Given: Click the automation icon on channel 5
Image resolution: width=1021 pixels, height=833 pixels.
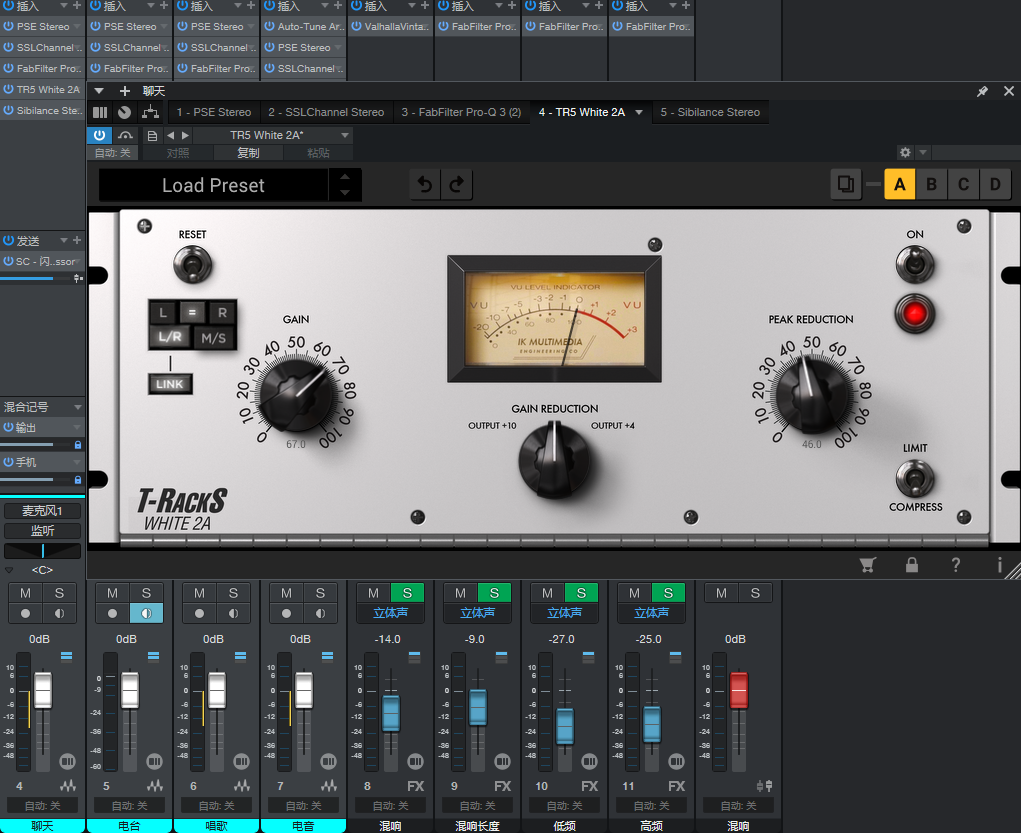Looking at the screenshot, I should click(x=154, y=786).
